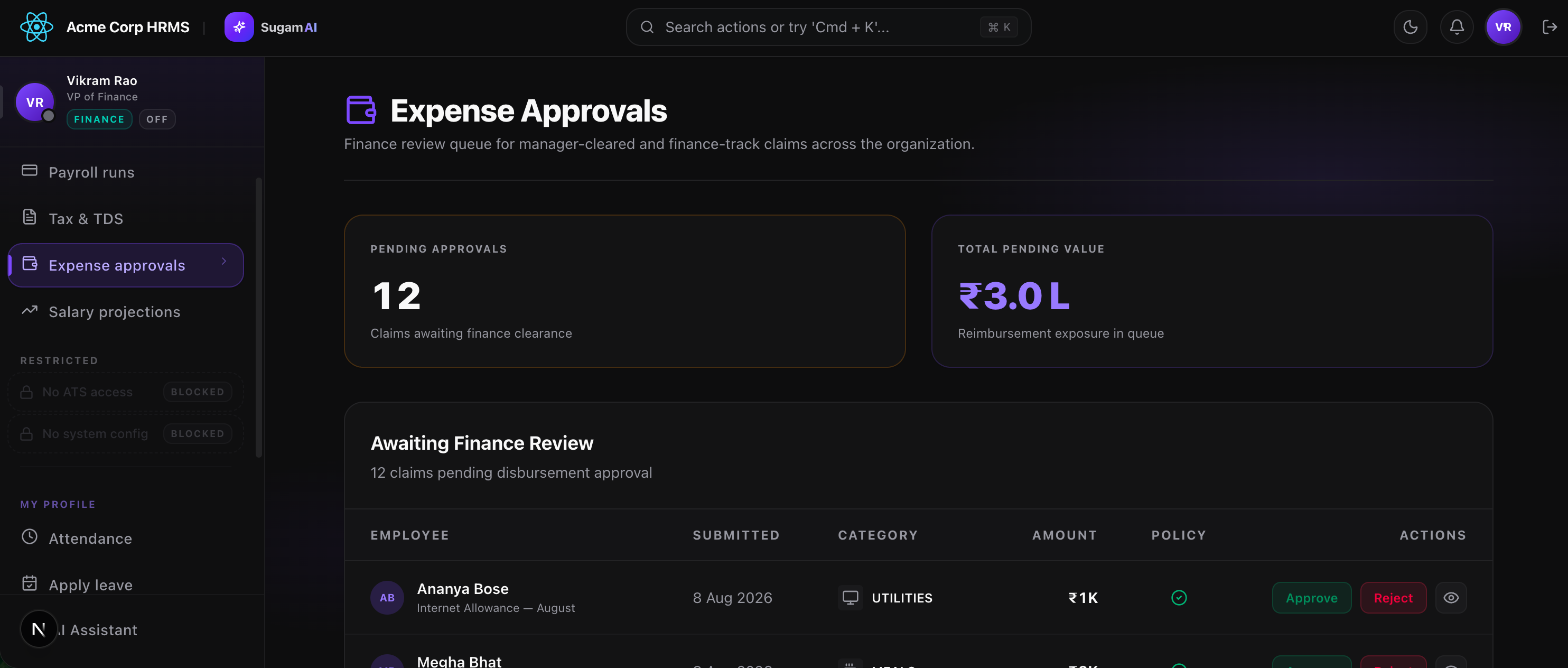Click the search magnifier icon

tap(647, 27)
